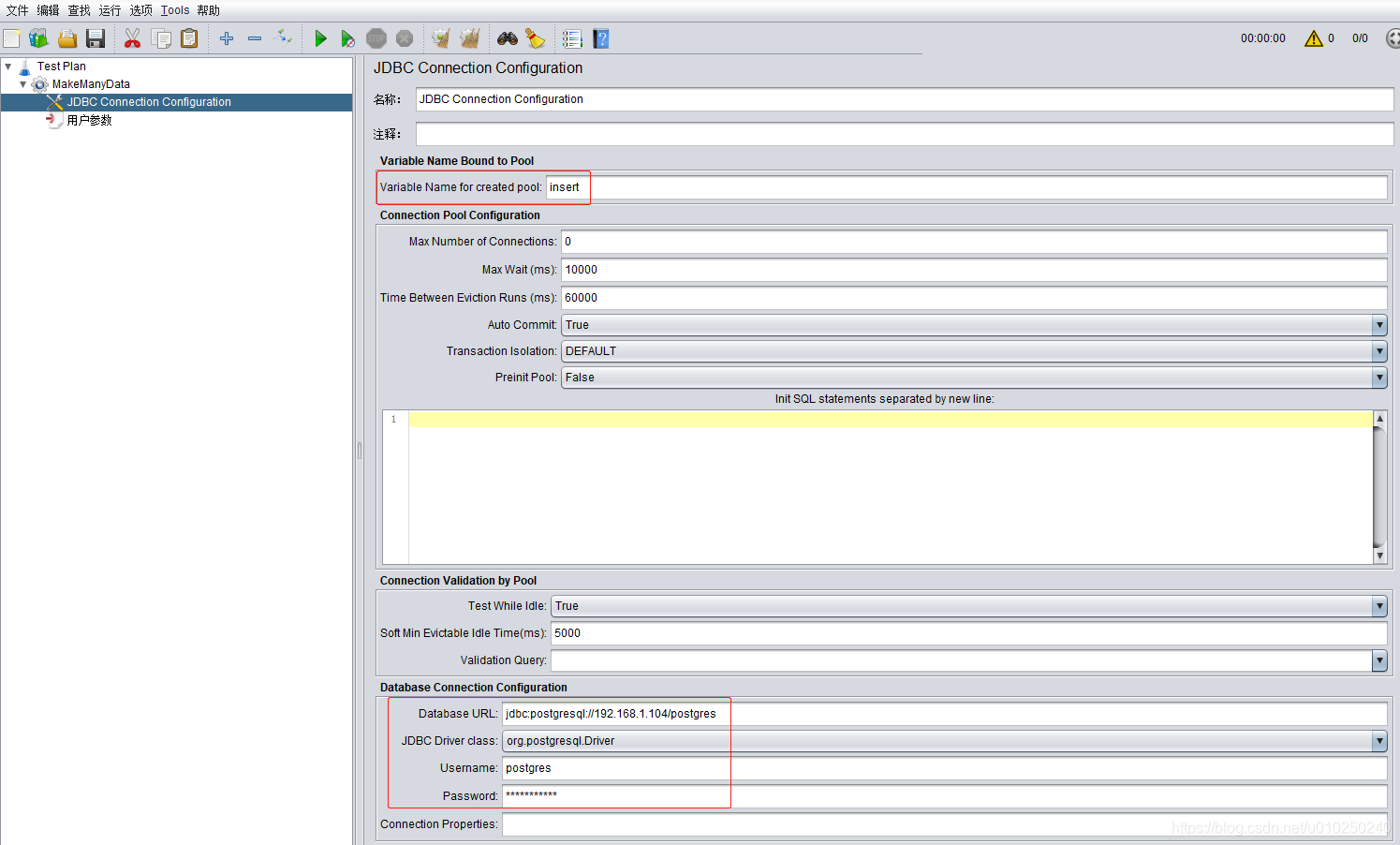The width and height of the screenshot is (1400, 845).
Task: Open Search with binoculars icon
Action: point(508,38)
